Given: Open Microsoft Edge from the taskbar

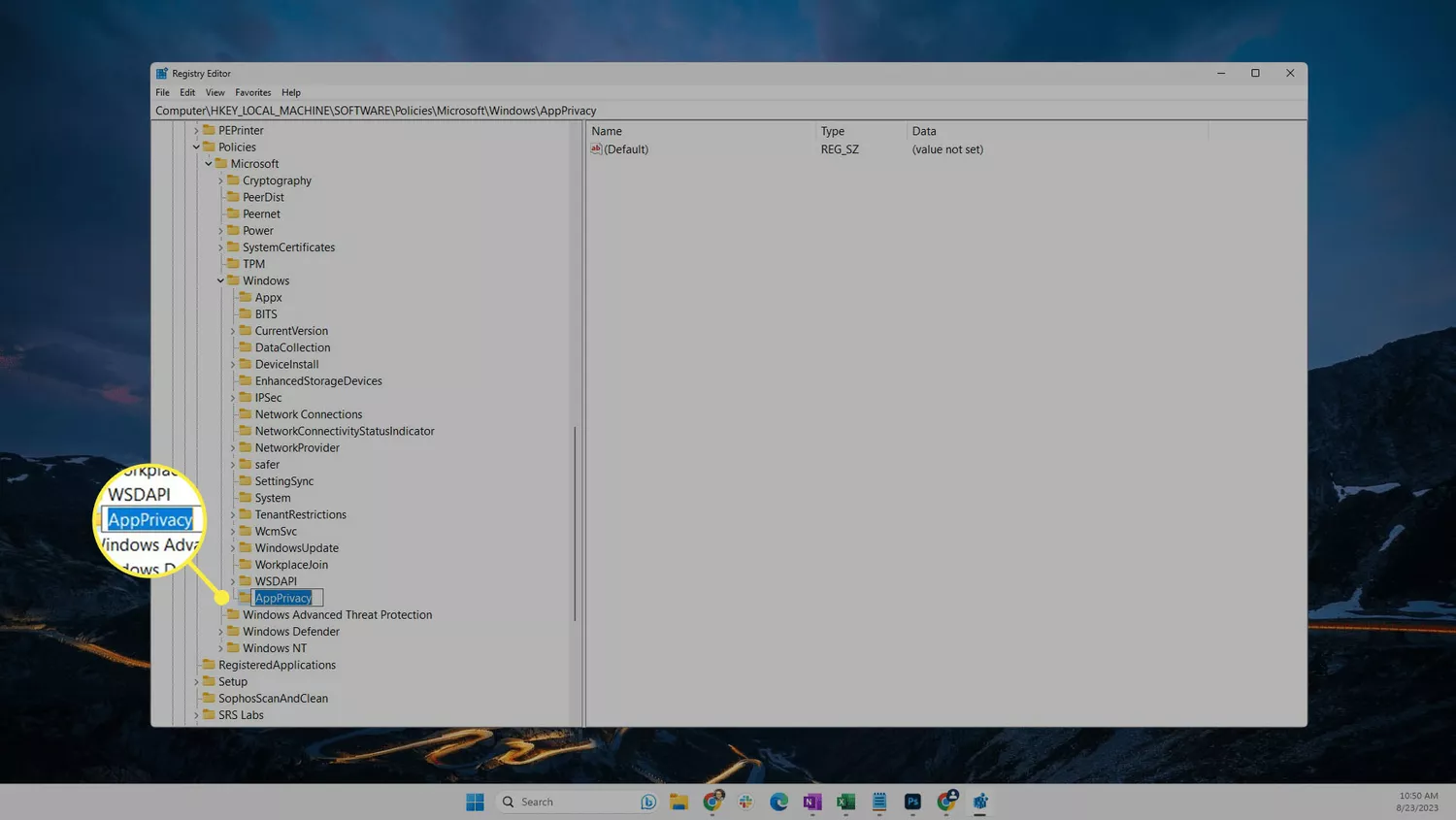Looking at the screenshot, I should pyautogui.click(x=779, y=802).
